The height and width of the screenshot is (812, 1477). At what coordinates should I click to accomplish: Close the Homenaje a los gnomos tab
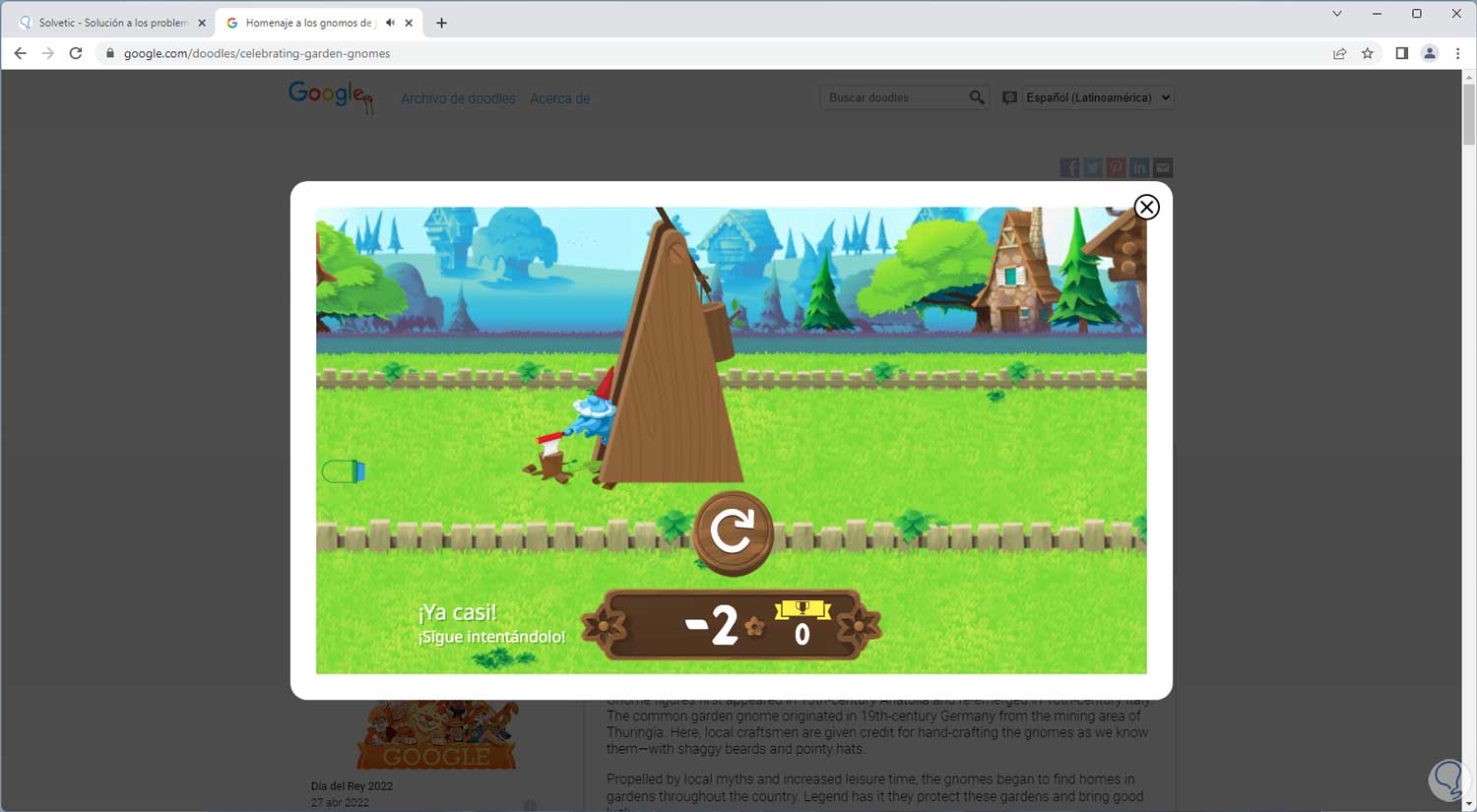409,23
